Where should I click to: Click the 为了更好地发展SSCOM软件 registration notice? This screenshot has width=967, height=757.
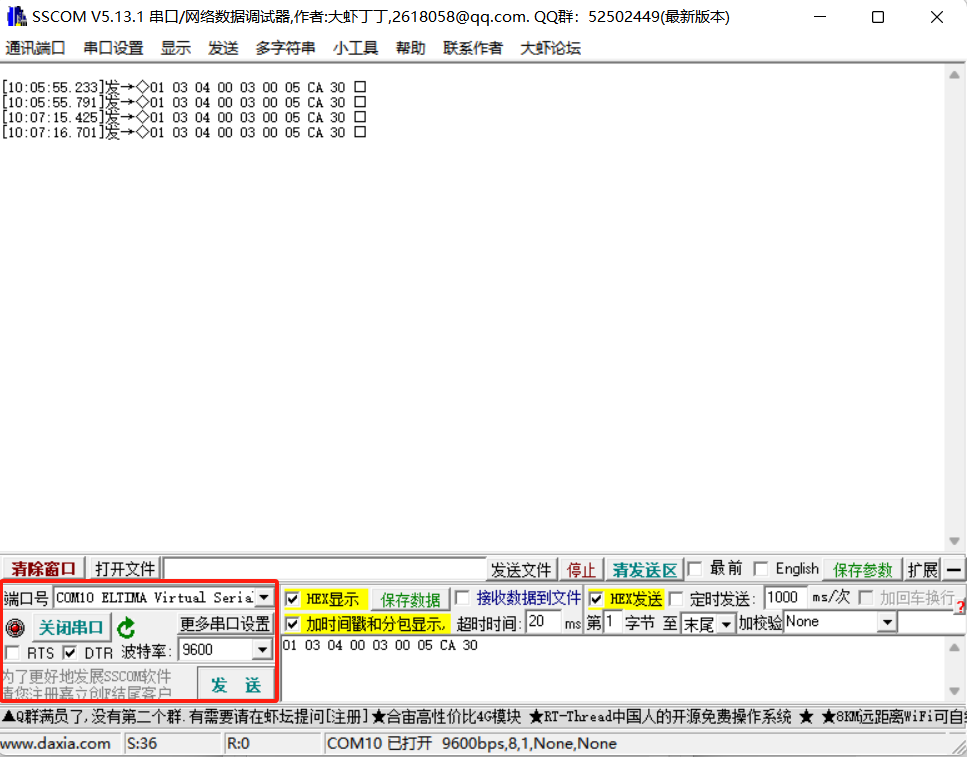(87, 684)
